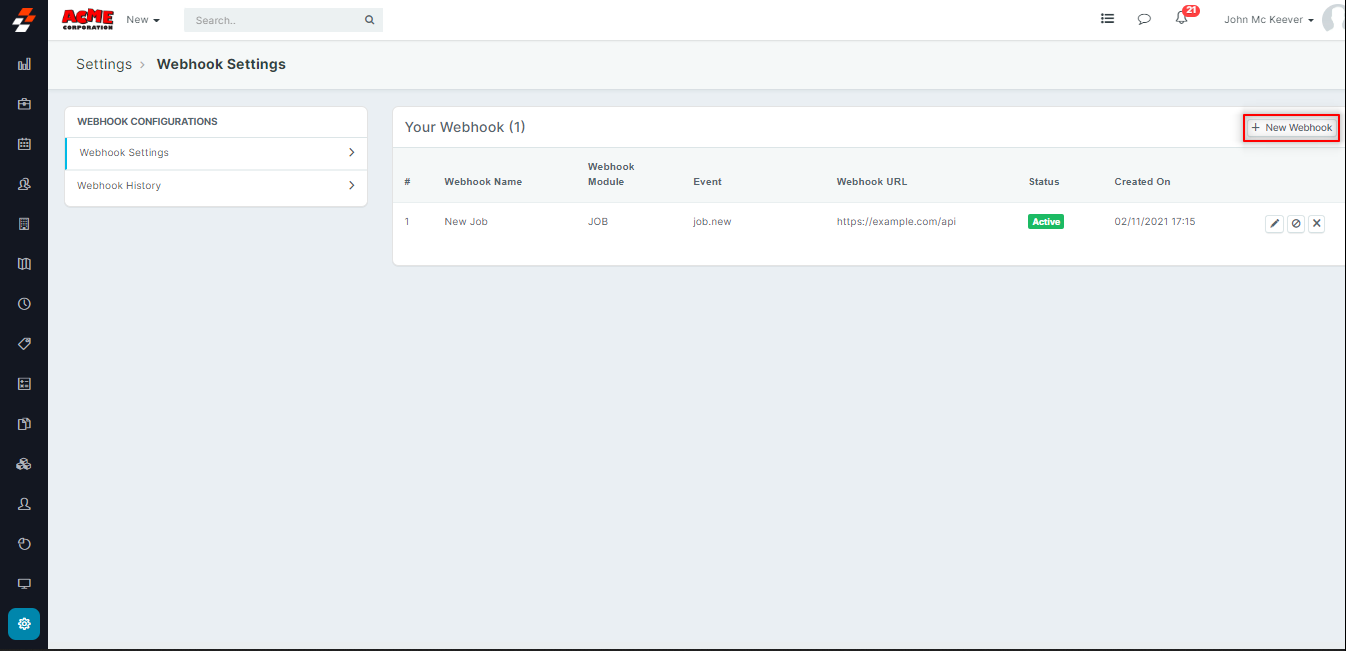Select Webhook Settings in the configurations panel
Image resolution: width=1346 pixels, height=651 pixels.
124,153
